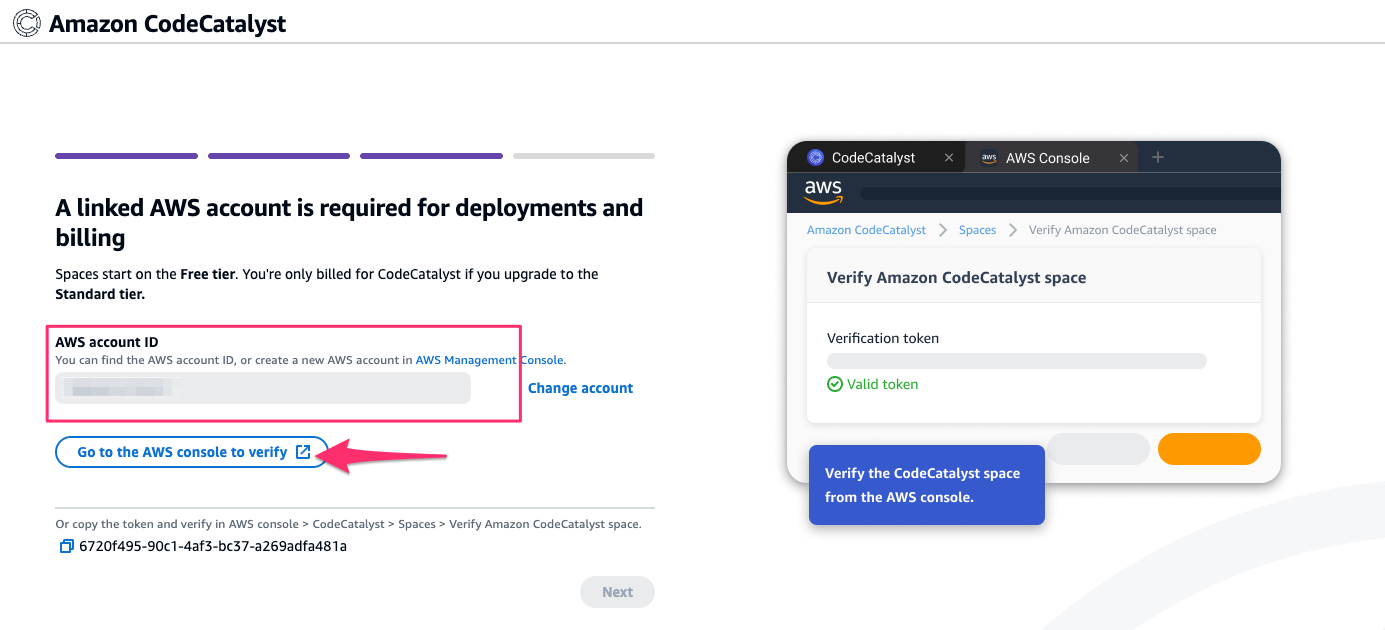This screenshot has height=630, width=1385.
Task: Copy the verification token with the copy icon
Action: click(x=66, y=546)
